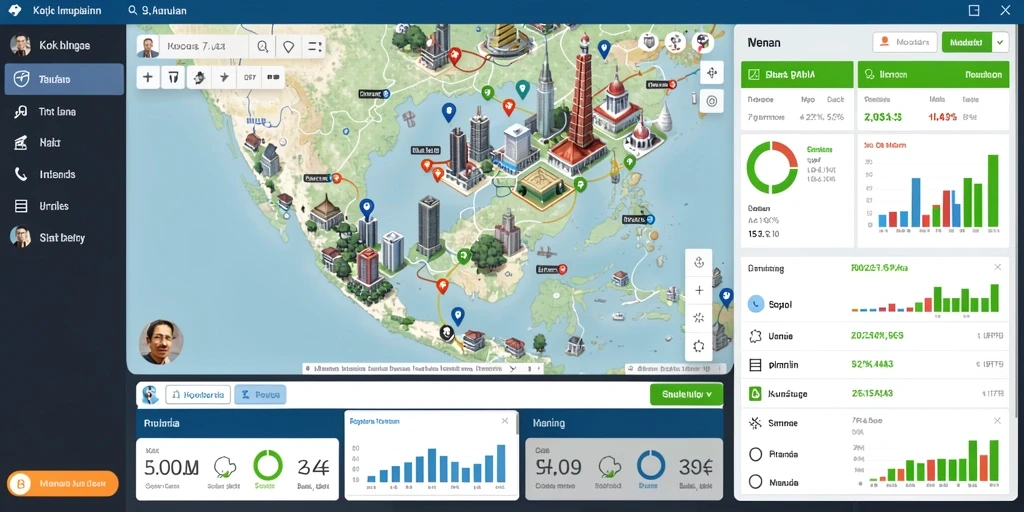This screenshot has width=1024, height=512.
Task: Click the map search text field
Action: click(206, 46)
